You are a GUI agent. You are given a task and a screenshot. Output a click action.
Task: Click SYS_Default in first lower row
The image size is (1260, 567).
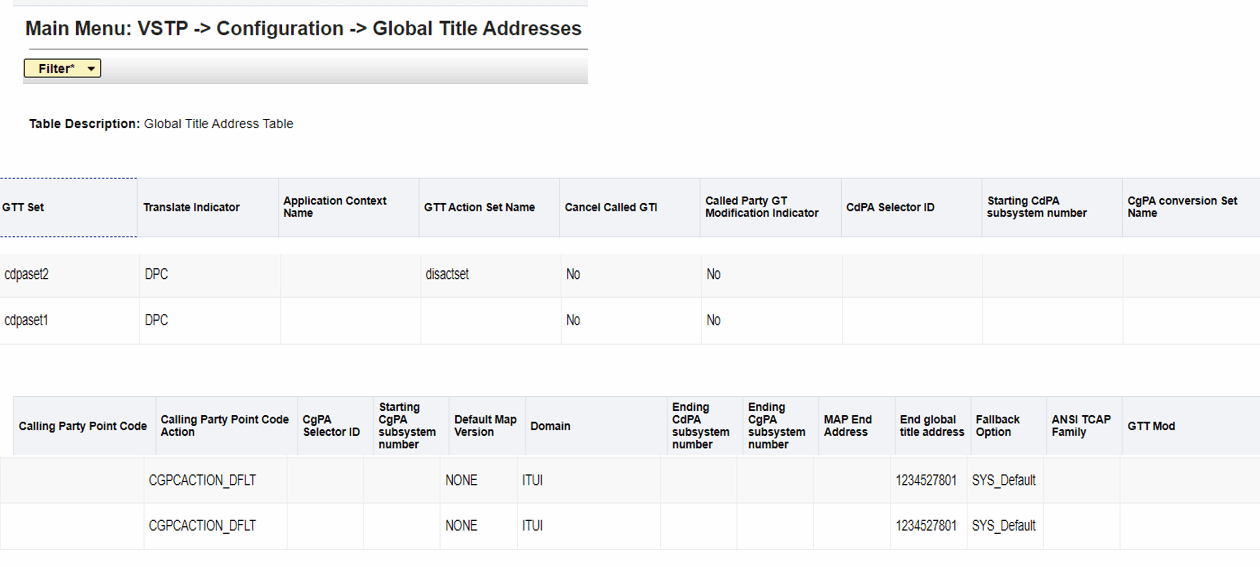[1004, 480]
